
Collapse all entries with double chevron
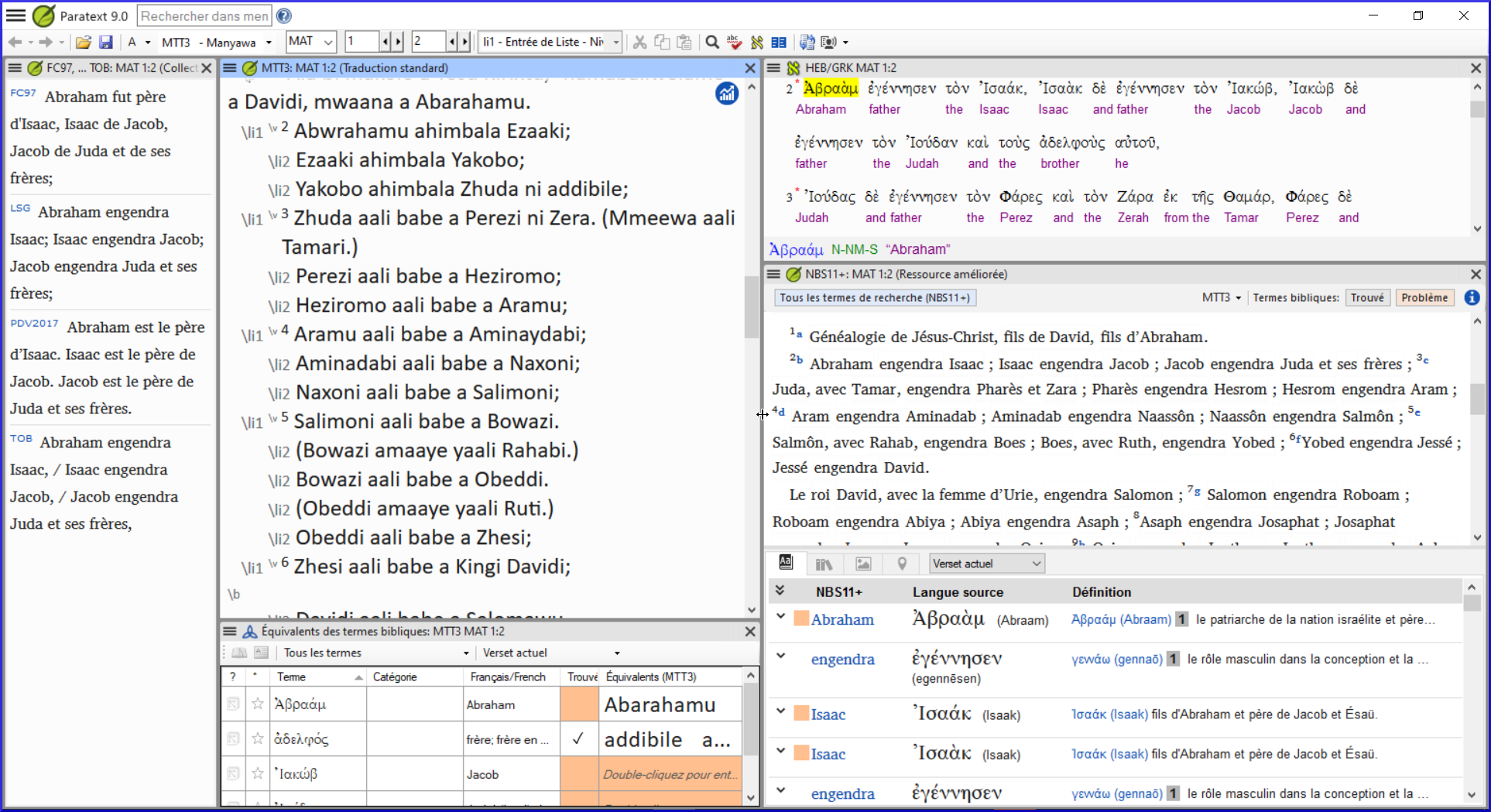click(780, 591)
